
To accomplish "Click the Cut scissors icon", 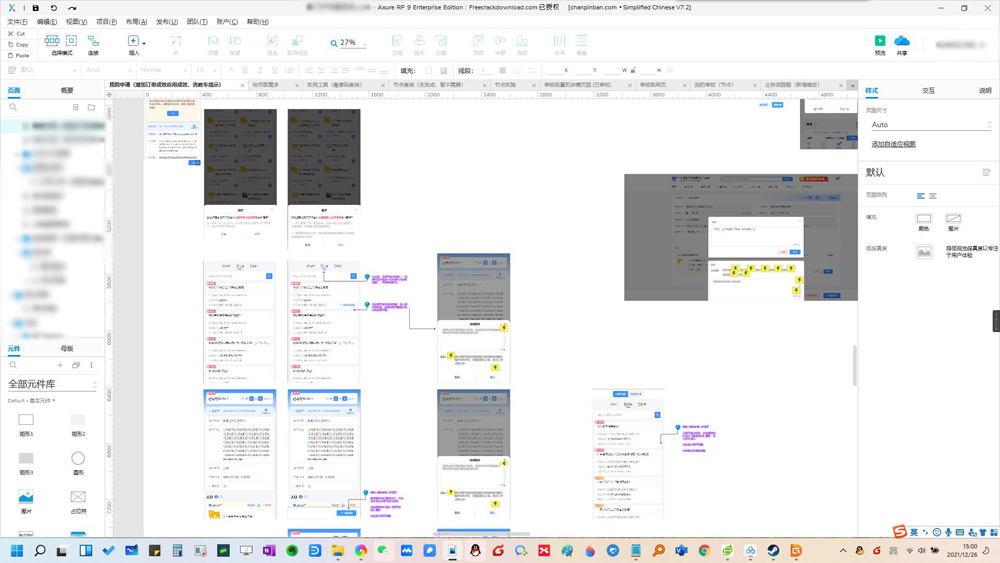I will [x=10, y=34].
